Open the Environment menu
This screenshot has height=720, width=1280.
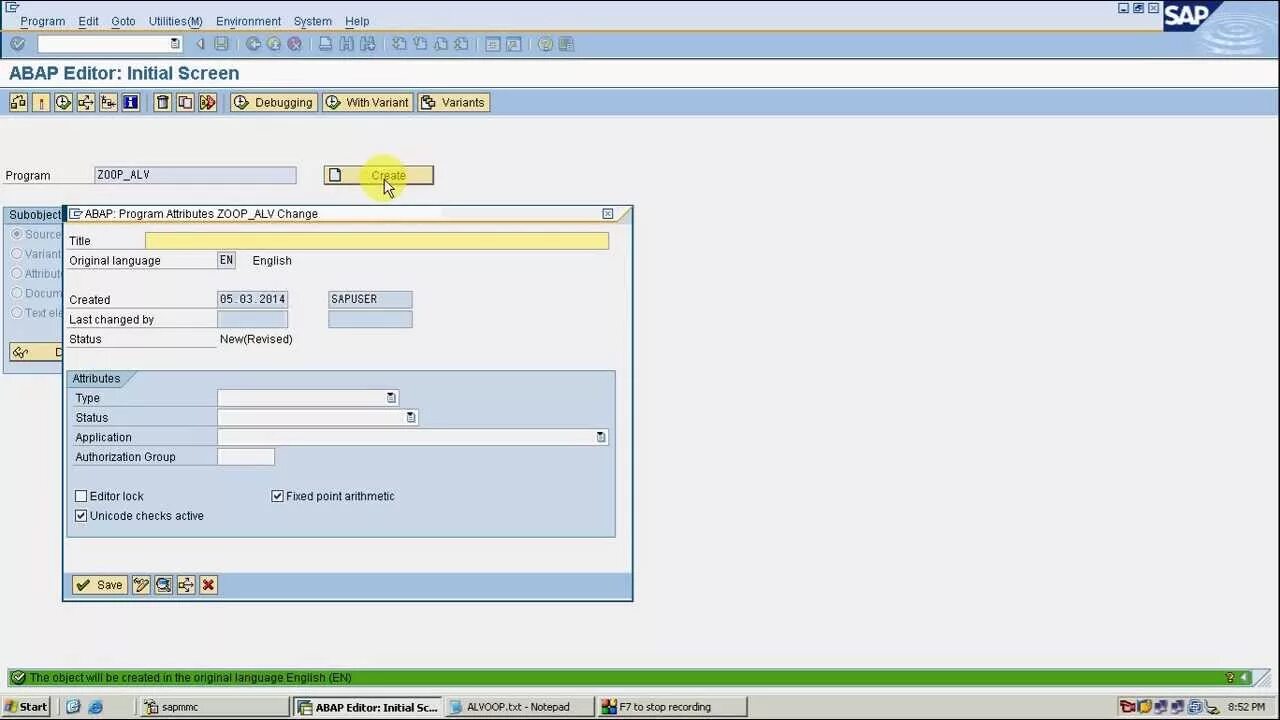pyautogui.click(x=248, y=21)
